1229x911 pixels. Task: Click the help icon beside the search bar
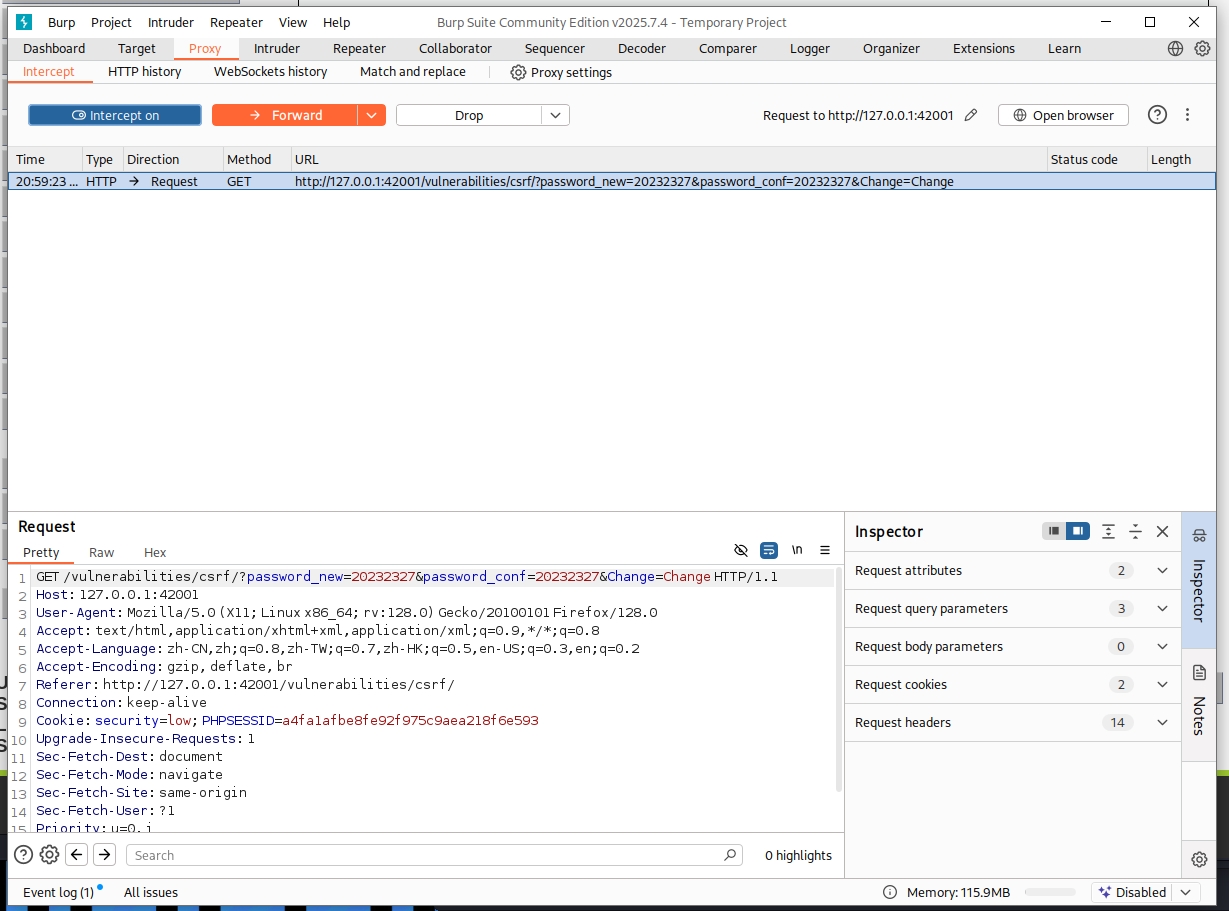click(x=23, y=854)
